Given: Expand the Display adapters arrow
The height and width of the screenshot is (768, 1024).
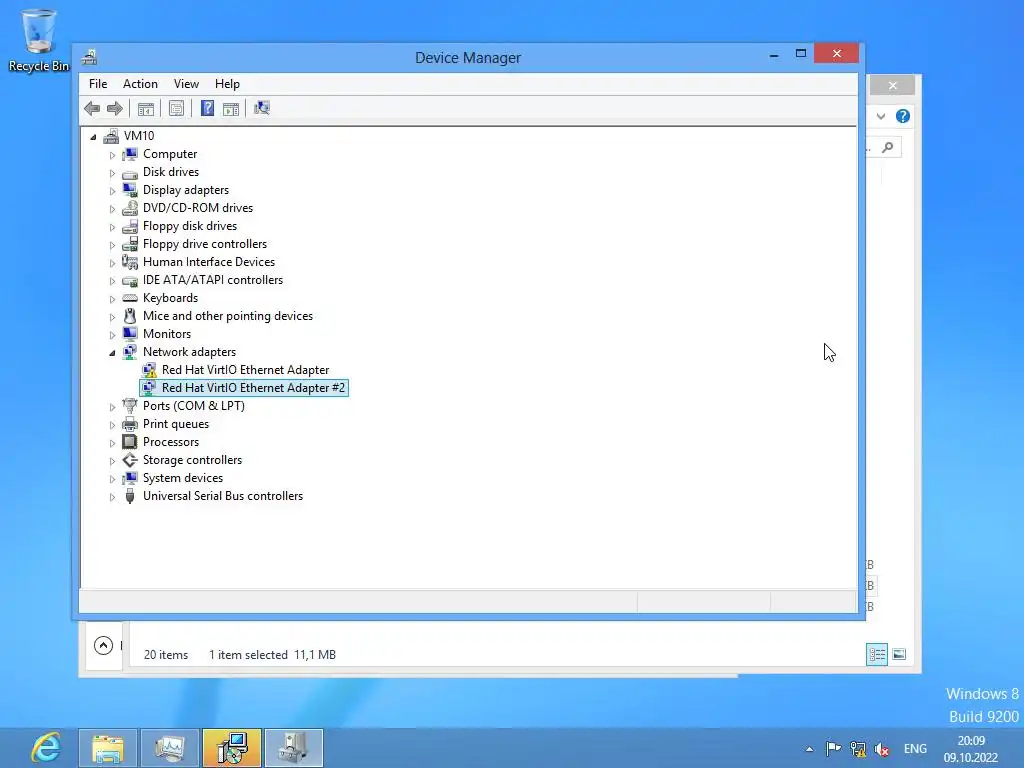Looking at the screenshot, I should (112, 191).
